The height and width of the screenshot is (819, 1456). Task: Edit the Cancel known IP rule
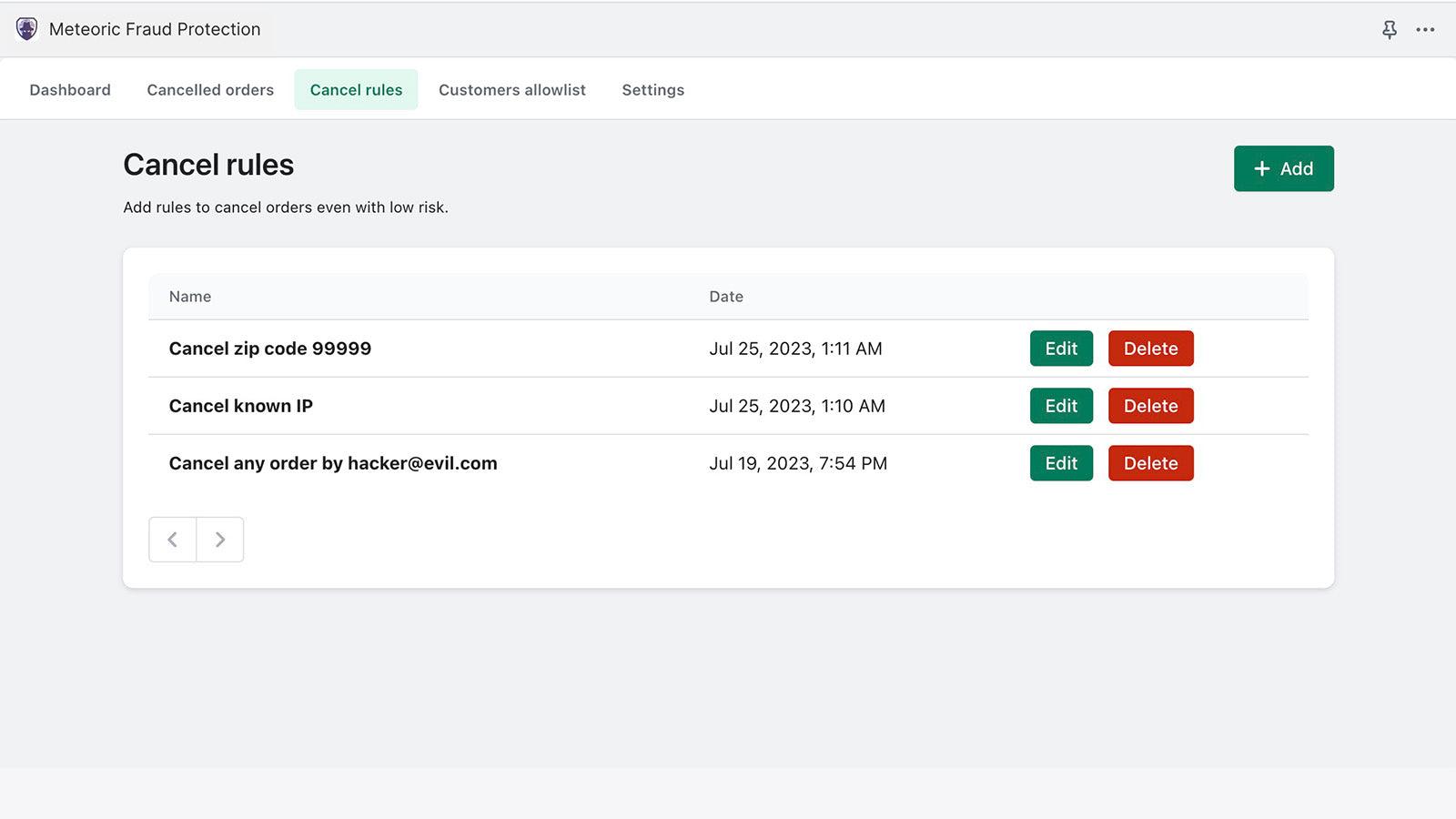click(x=1061, y=406)
